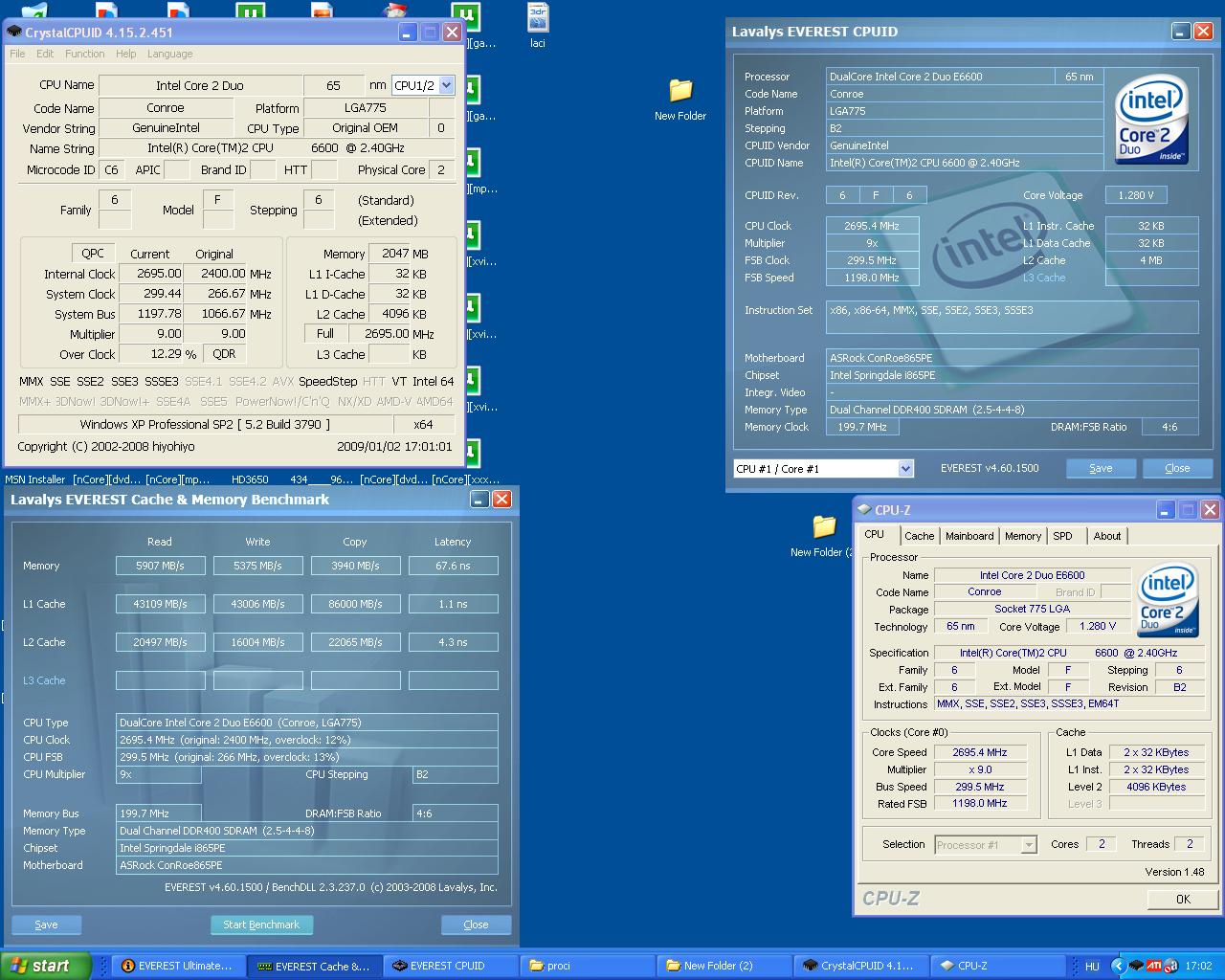This screenshot has width=1225, height=980.
Task: Click Core Voltage '1.280 V' in EVEREST CPUID
Action: point(1136,195)
